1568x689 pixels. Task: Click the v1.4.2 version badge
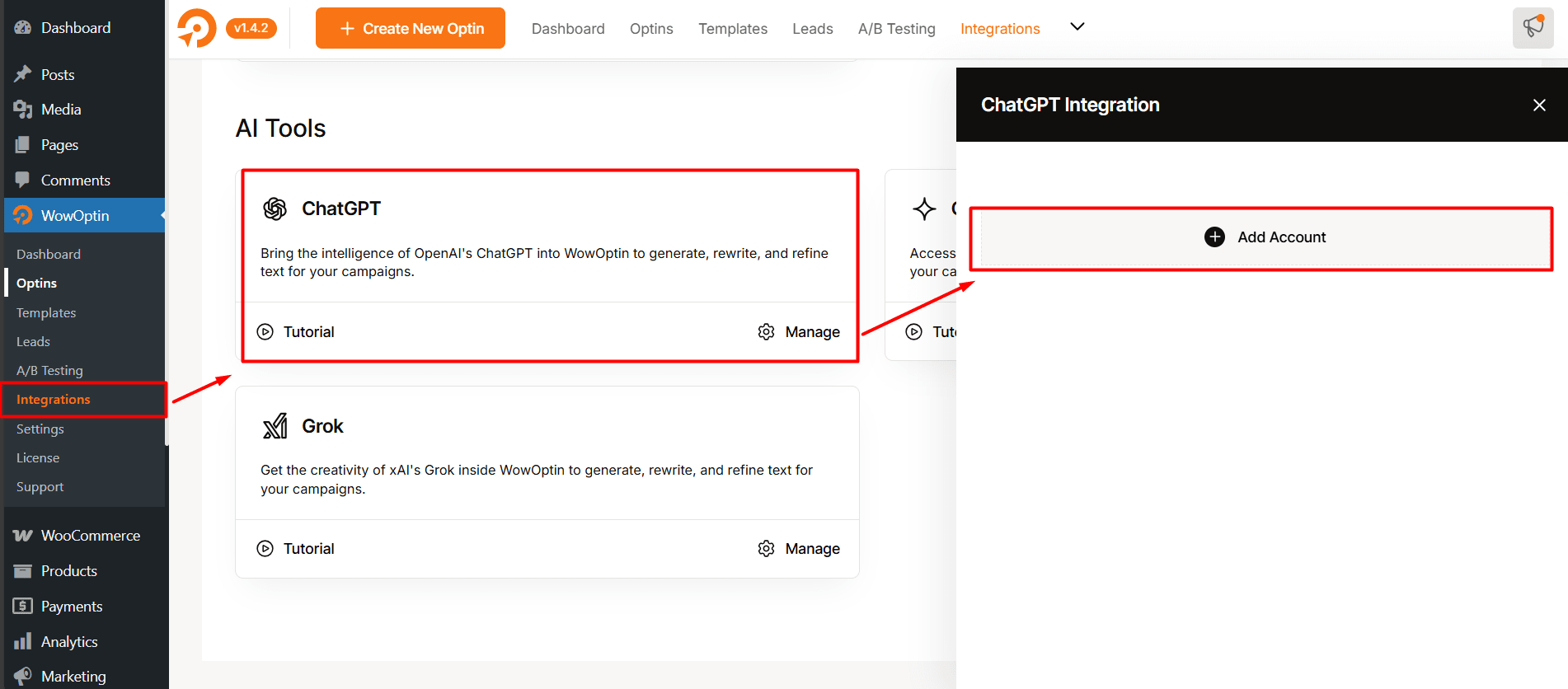(251, 28)
